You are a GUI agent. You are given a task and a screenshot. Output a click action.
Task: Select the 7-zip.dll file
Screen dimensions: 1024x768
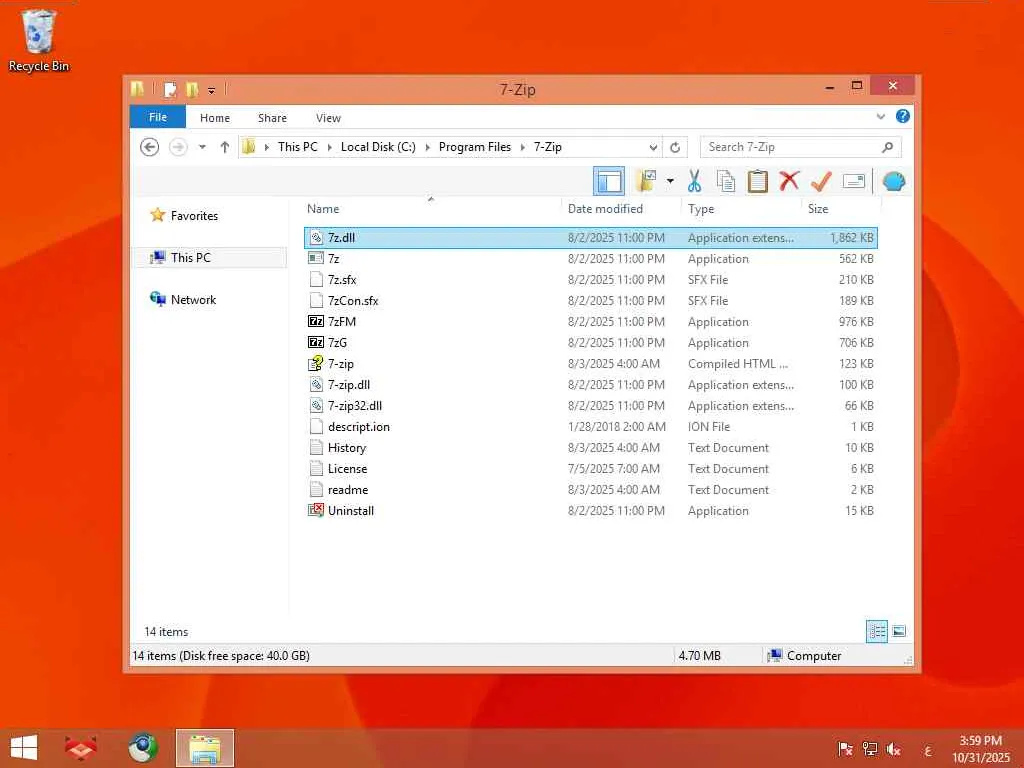pyautogui.click(x=590, y=385)
